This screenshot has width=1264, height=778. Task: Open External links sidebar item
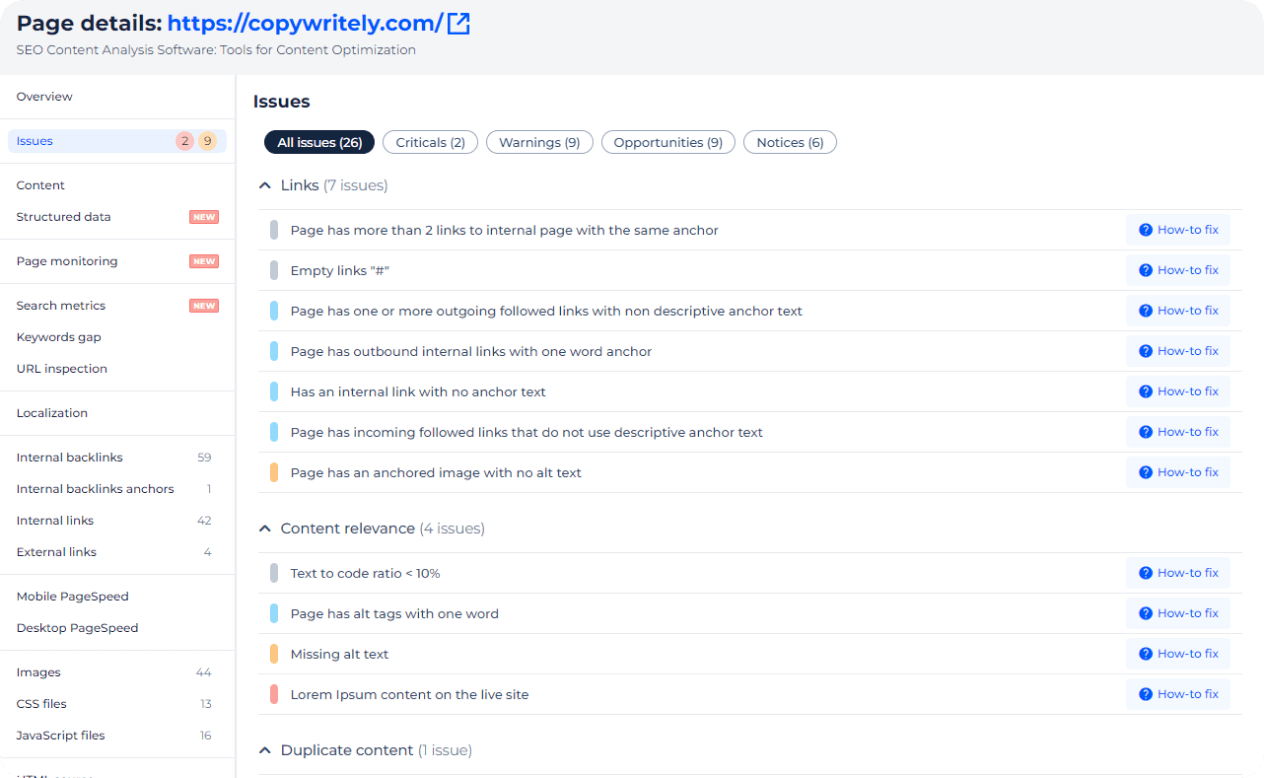pos(56,552)
